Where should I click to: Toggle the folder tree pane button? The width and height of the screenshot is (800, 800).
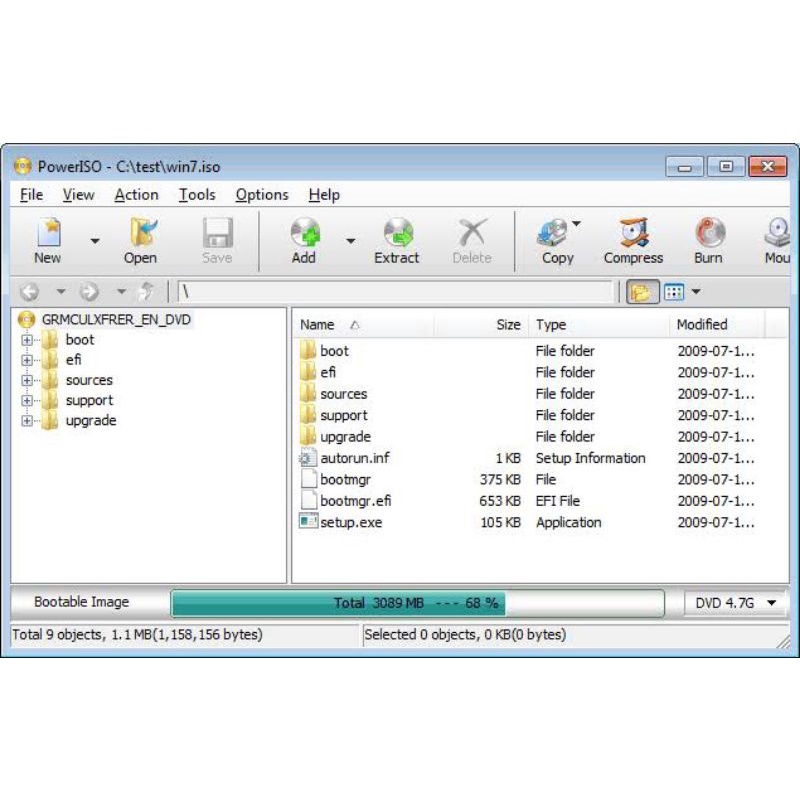pyautogui.click(x=642, y=292)
